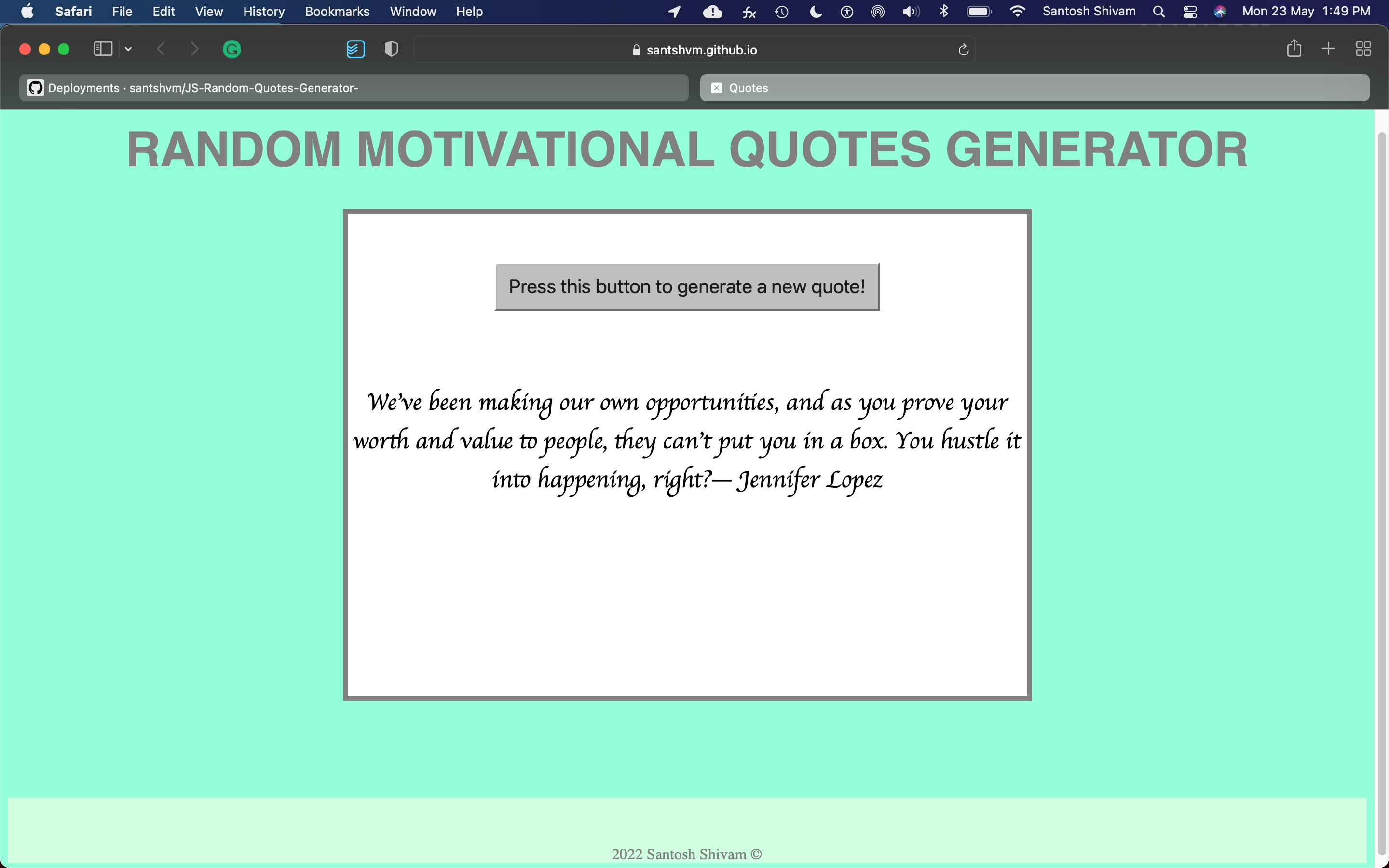Open the Share sheet icon

click(1294, 49)
